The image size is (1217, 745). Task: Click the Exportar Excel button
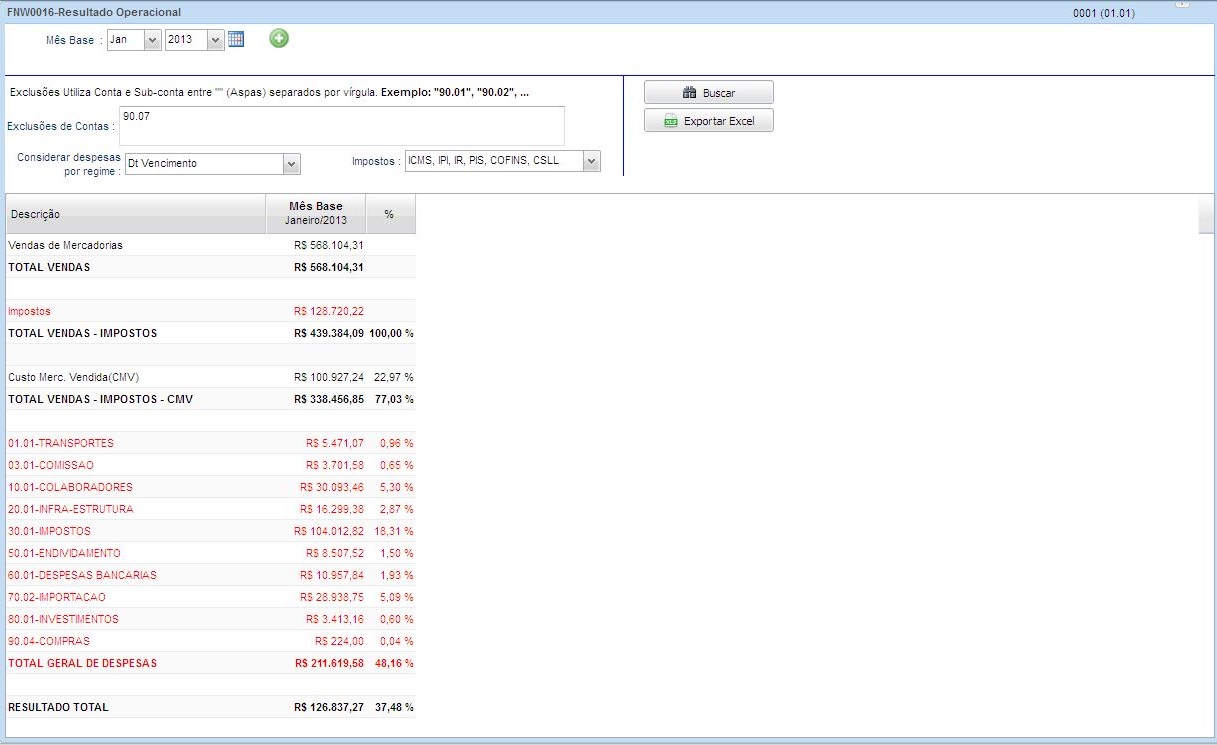tap(709, 121)
